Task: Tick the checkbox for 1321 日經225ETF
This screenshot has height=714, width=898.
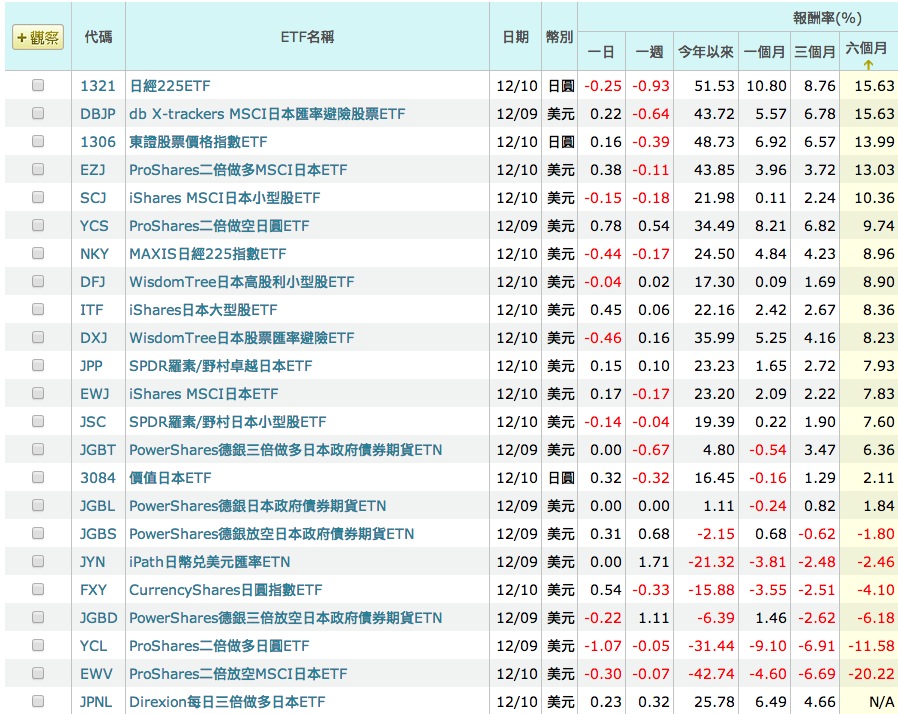Action: [38, 85]
